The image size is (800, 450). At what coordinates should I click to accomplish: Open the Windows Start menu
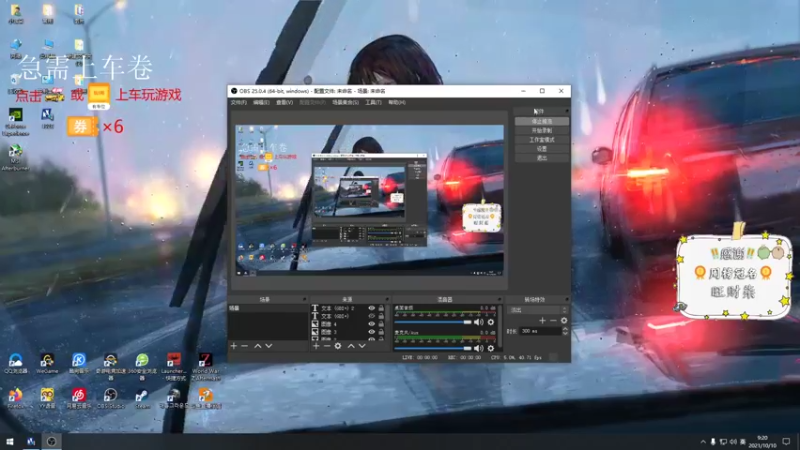tap(10, 441)
